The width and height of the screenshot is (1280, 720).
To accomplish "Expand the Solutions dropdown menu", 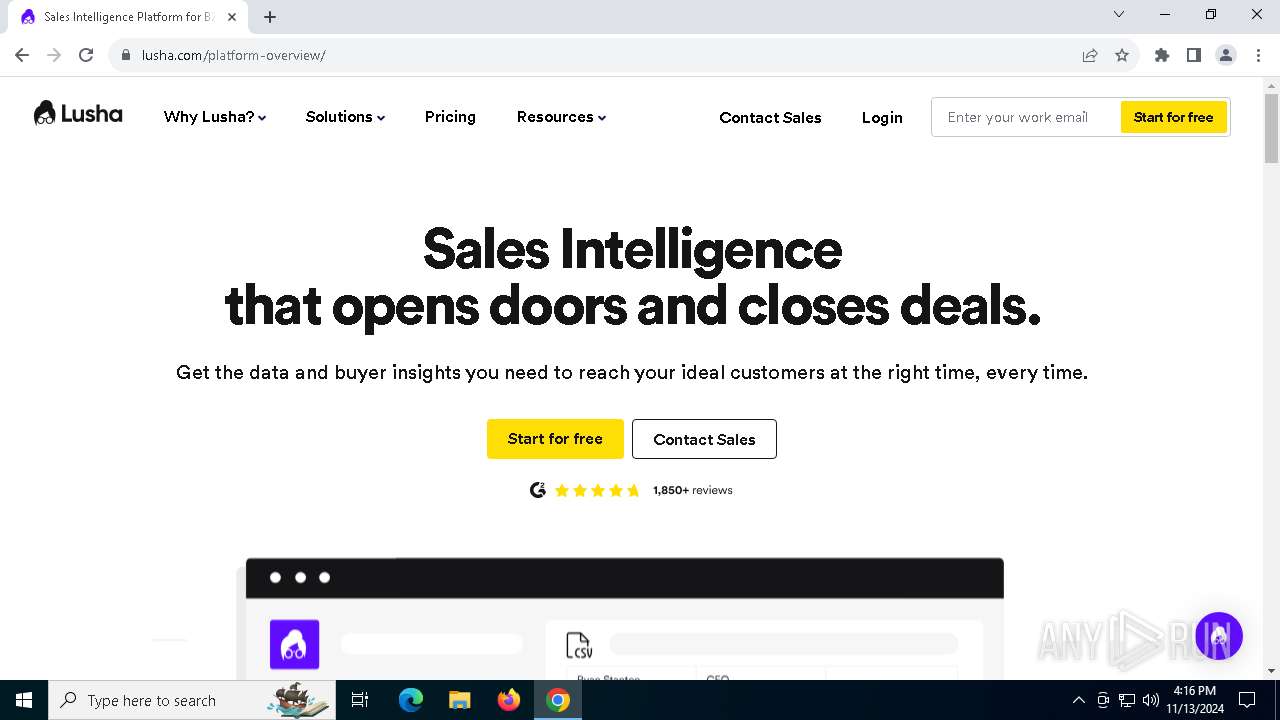I will [x=345, y=117].
